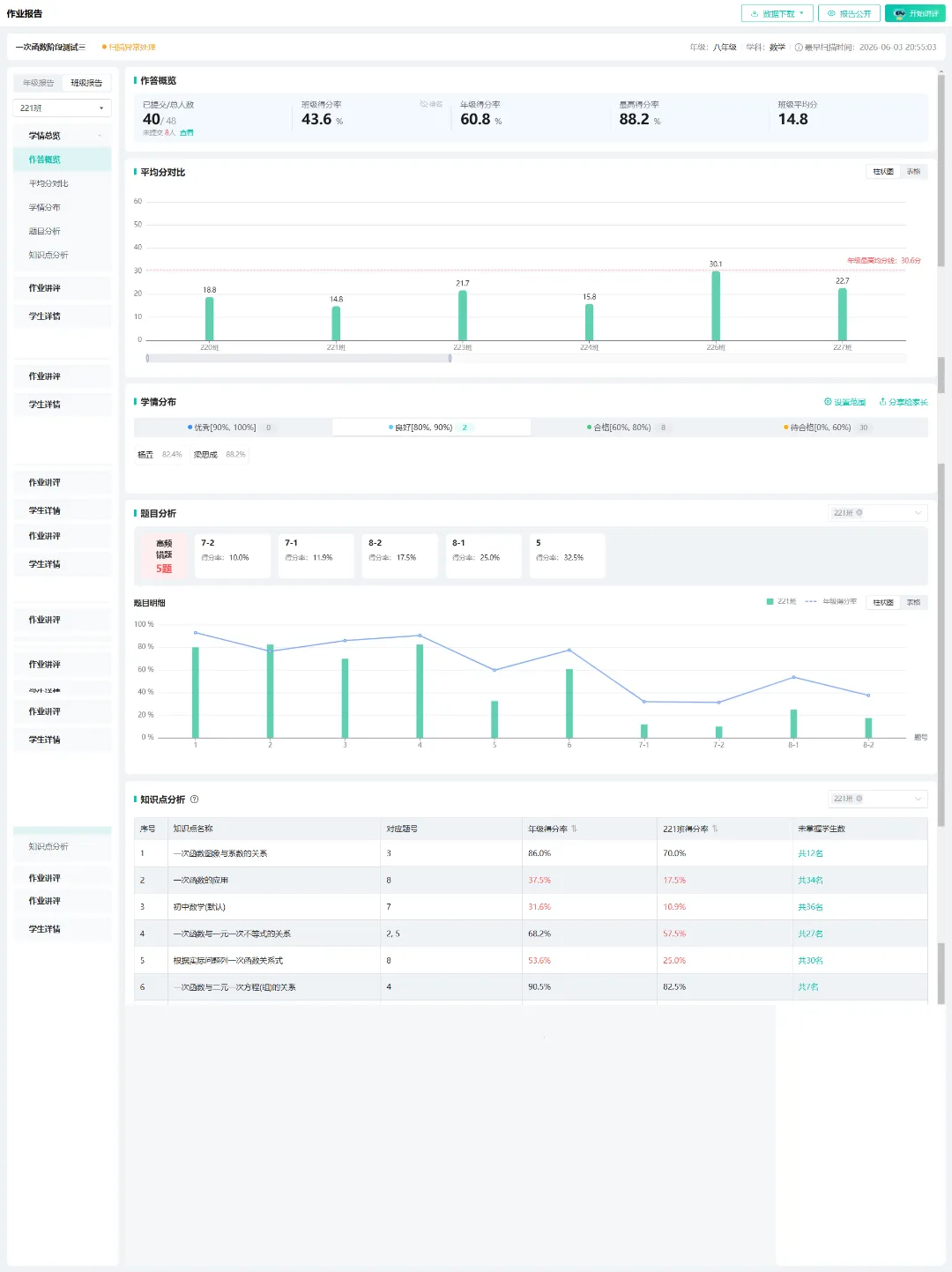
Task: Open the 221班 dropdown in 题目分析
Action: [878, 513]
